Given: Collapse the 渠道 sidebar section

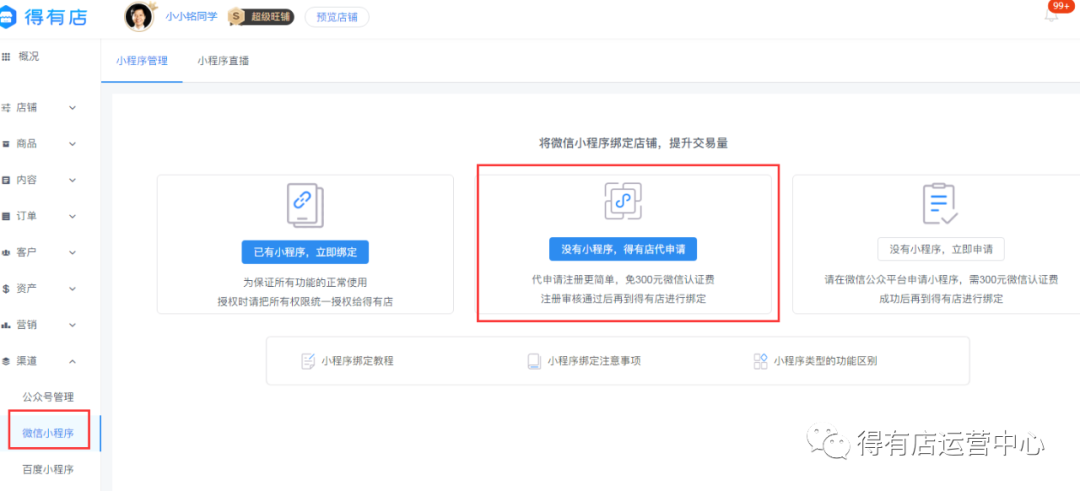Looking at the screenshot, I should 40,361.
